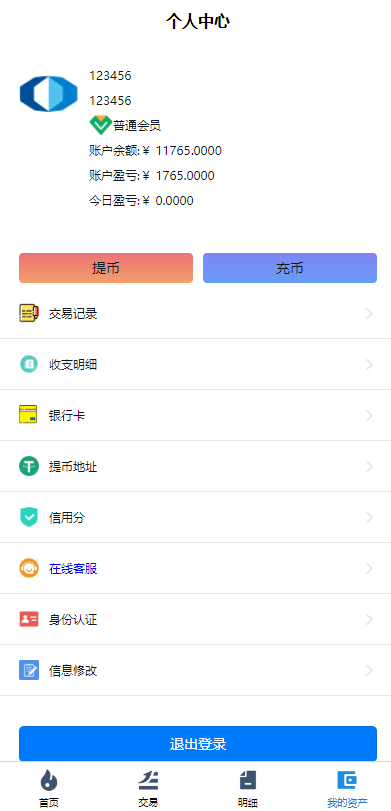Click the 提币 withdraw button
Screen dimensions: 391x811
click(x=106, y=268)
